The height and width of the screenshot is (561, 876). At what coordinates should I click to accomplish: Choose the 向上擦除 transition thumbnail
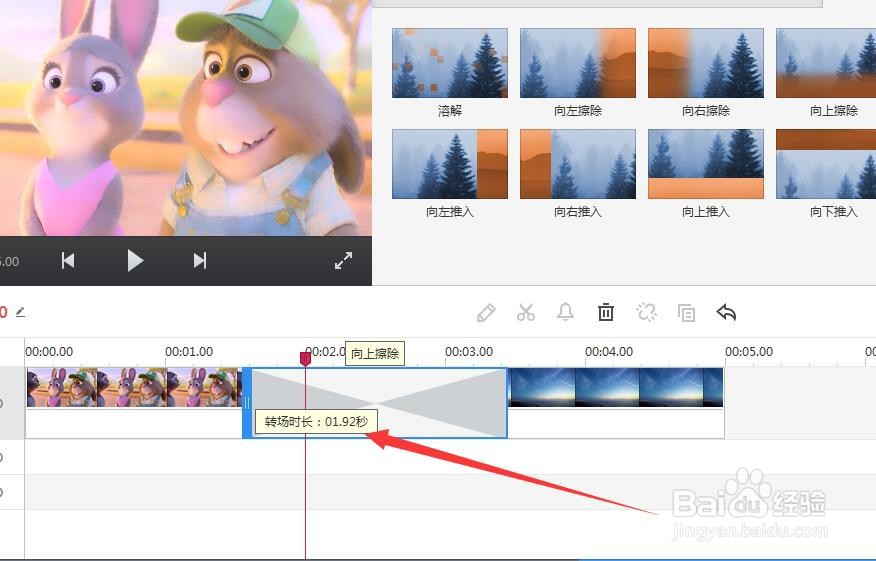[826, 63]
